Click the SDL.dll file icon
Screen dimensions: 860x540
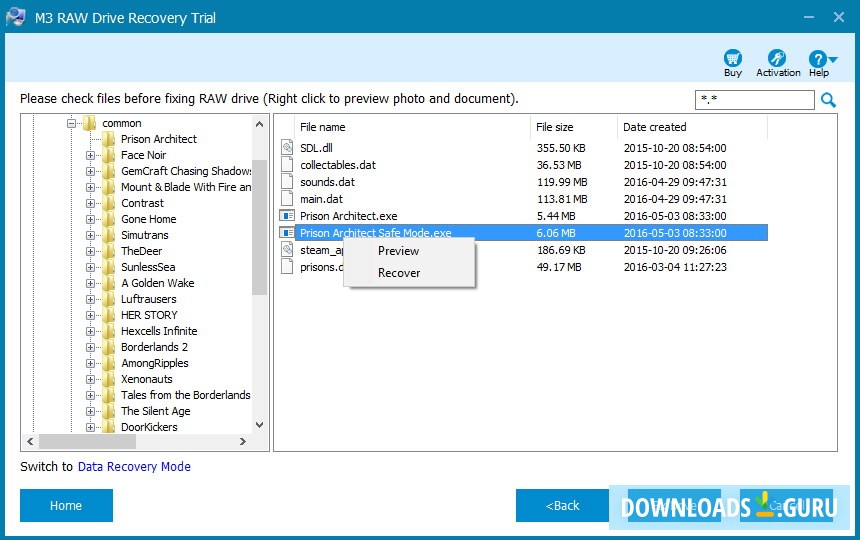(x=287, y=147)
